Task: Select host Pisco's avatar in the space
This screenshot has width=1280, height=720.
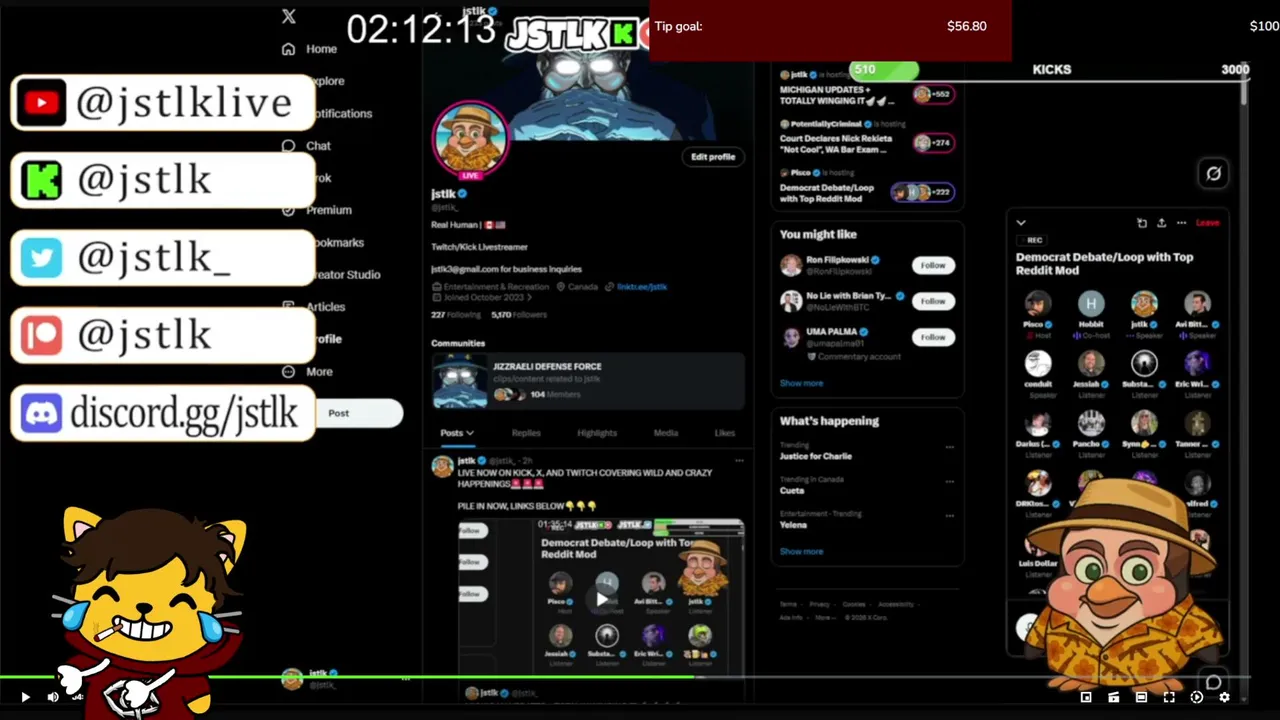Action: click(x=1038, y=303)
